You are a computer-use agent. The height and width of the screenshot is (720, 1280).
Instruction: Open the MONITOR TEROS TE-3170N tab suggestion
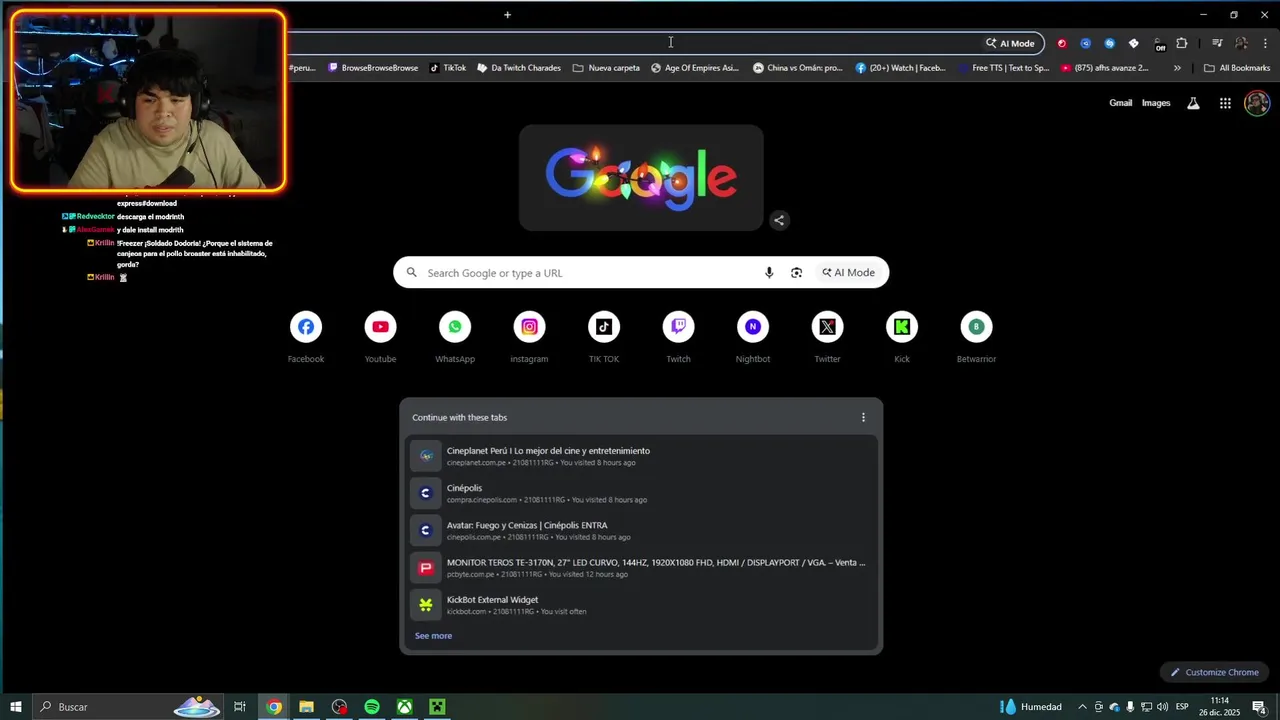coord(641,568)
